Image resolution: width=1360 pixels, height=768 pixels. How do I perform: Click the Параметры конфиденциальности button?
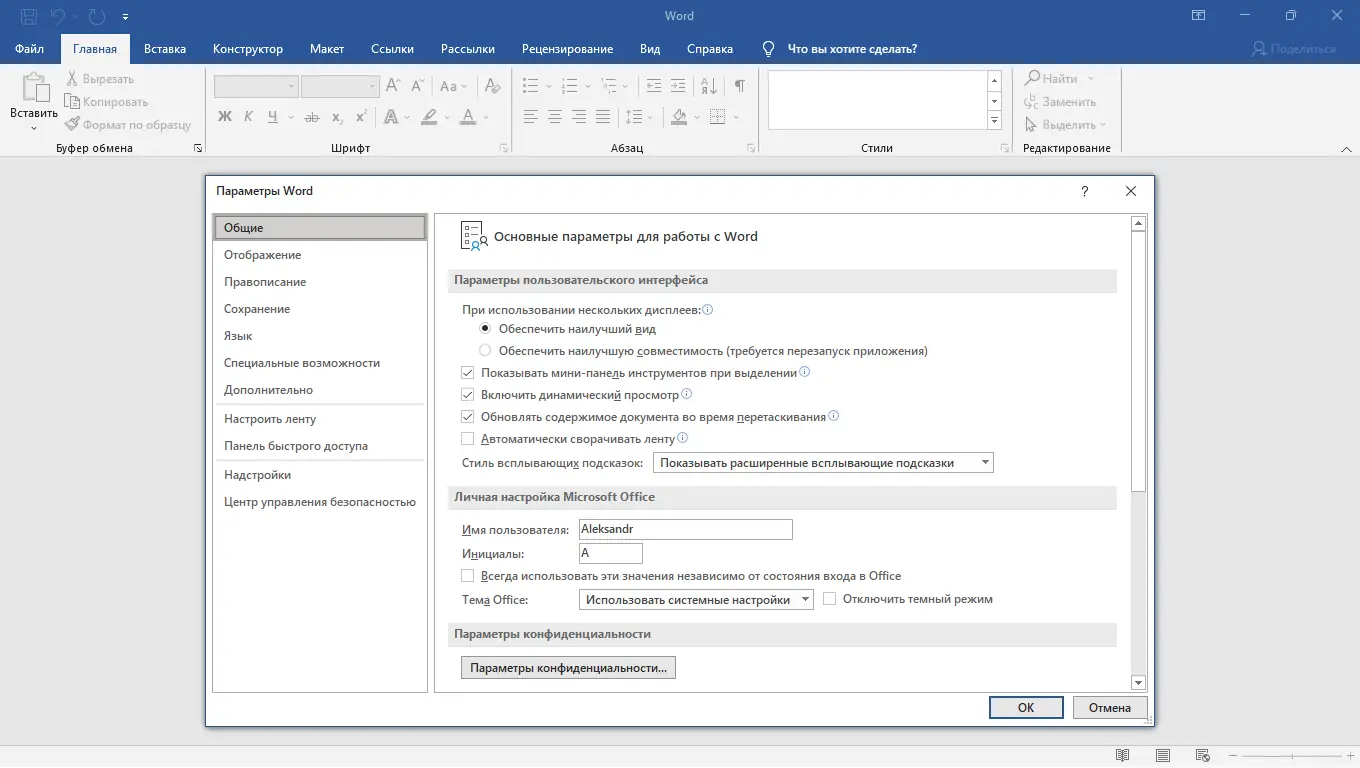567,667
